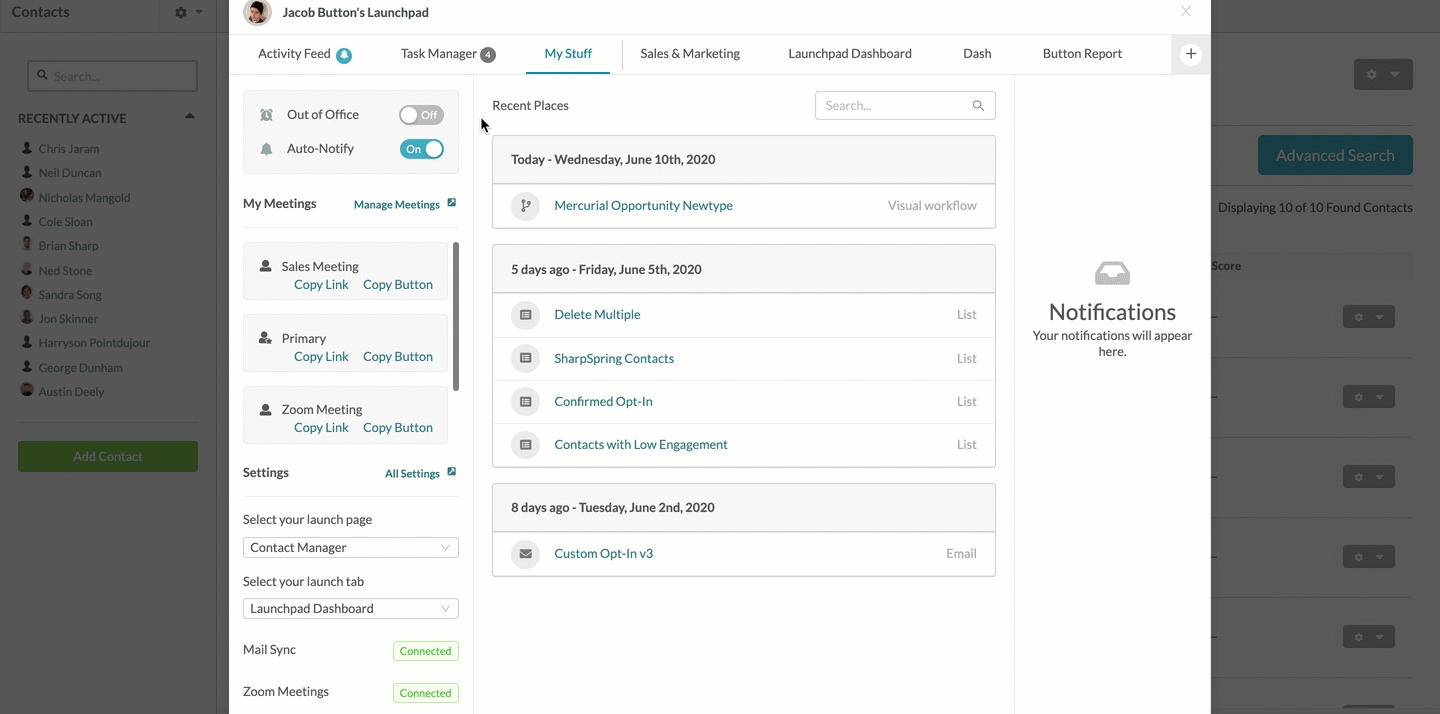Click Copy Link for Primary meeting
Screen dimensions: 1440x714
click(x=321, y=357)
